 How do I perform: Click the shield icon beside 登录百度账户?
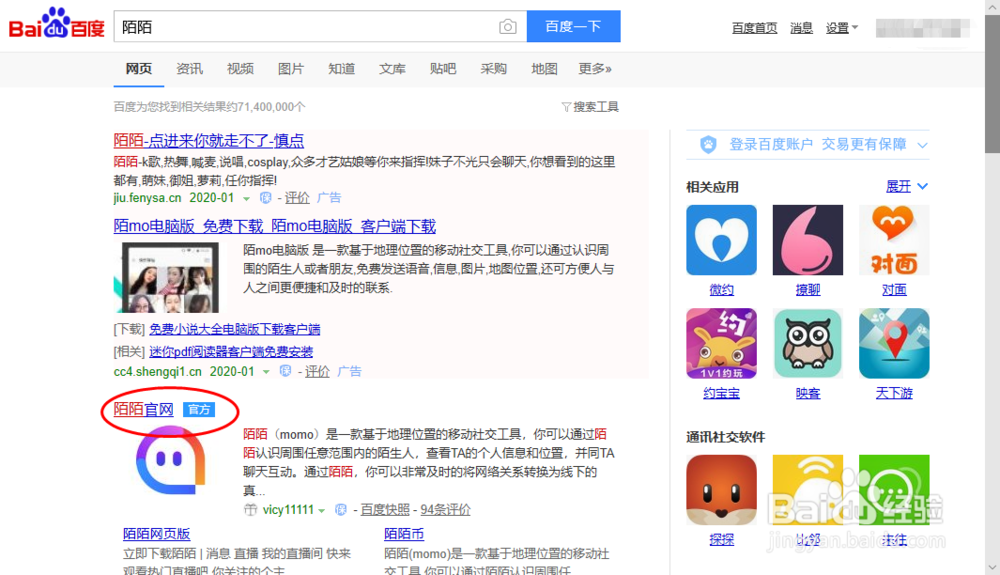tap(708, 145)
